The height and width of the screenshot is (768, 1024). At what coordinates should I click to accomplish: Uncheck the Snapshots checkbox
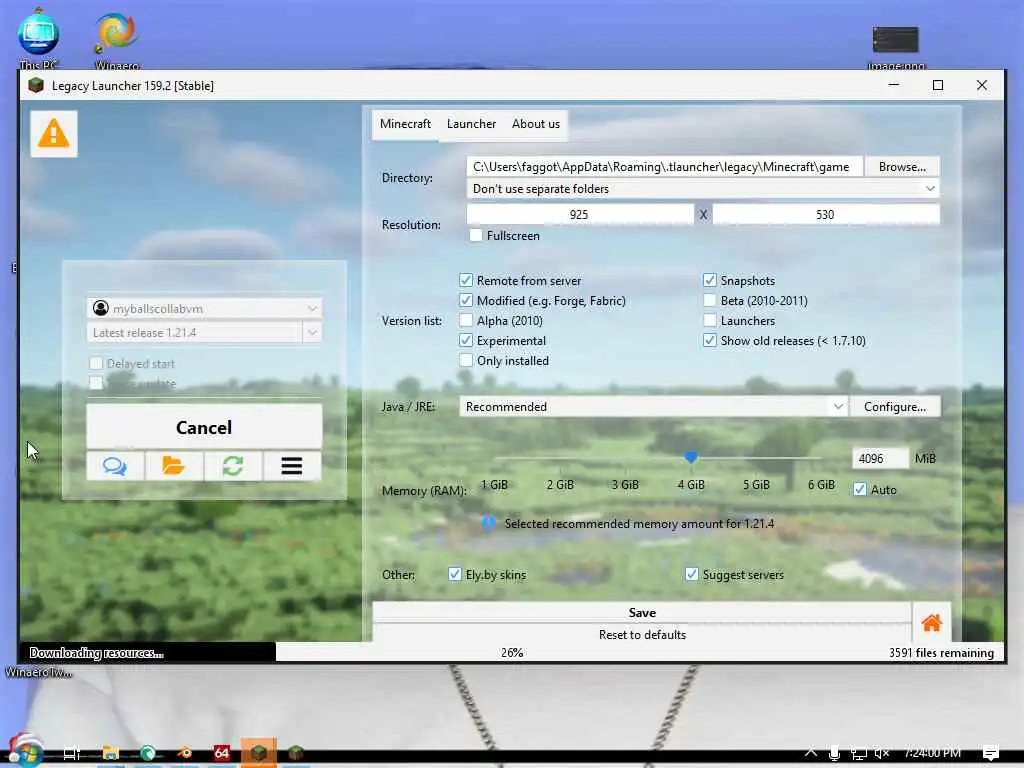(710, 280)
